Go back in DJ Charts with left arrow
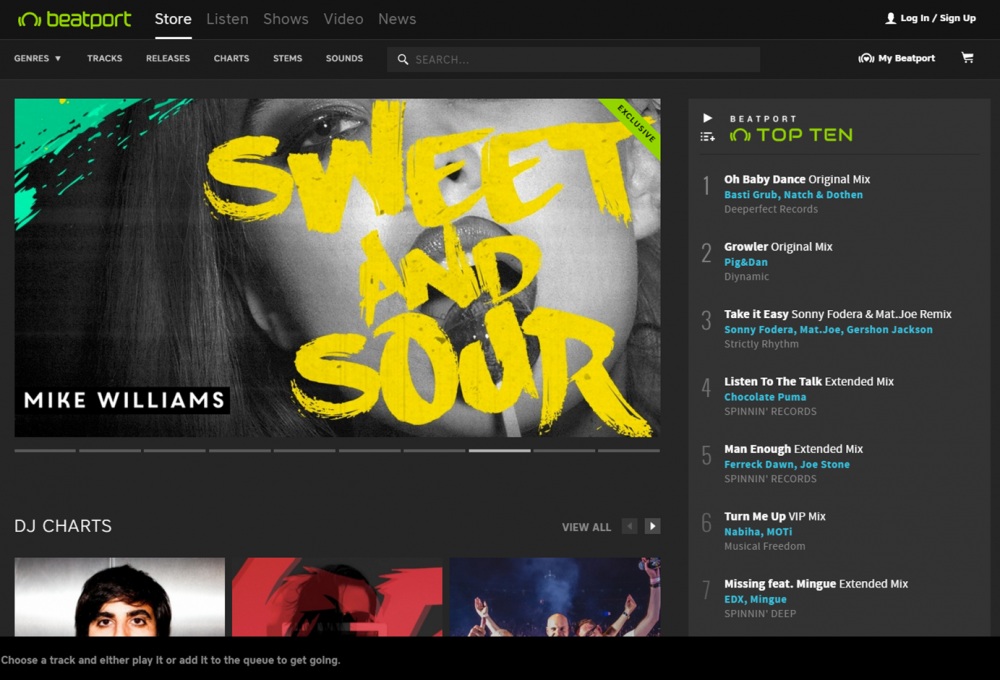This screenshot has width=1000, height=680. click(x=630, y=525)
